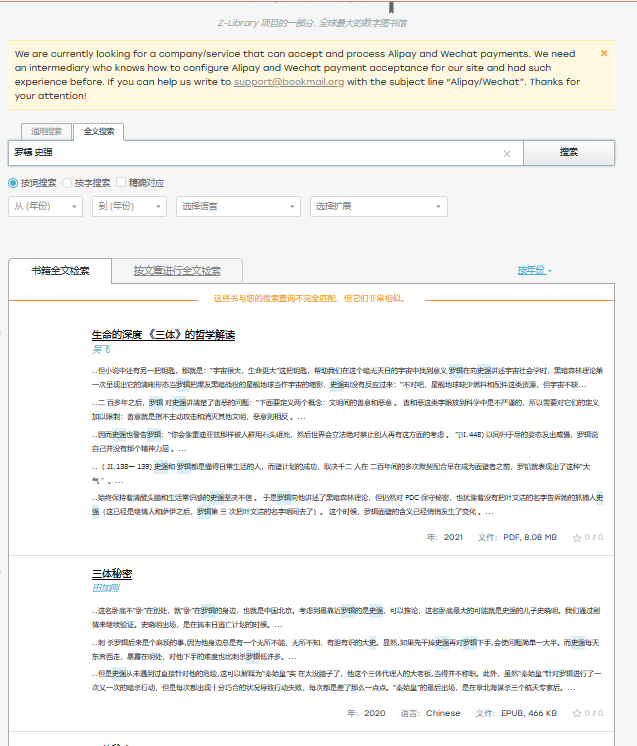Open the 按文章进行全文检索 tab
The image size is (637, 746).
click(177, 271)
